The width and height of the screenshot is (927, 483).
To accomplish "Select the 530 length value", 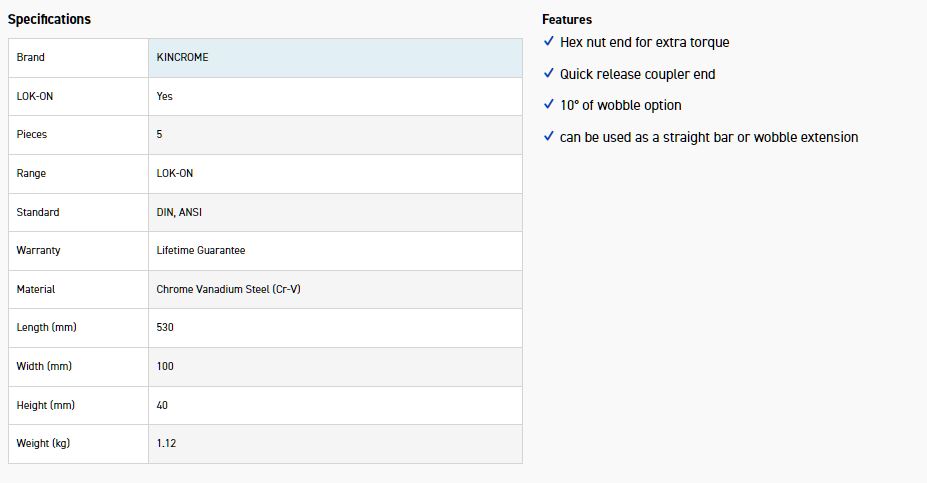I will pos(165,328).
